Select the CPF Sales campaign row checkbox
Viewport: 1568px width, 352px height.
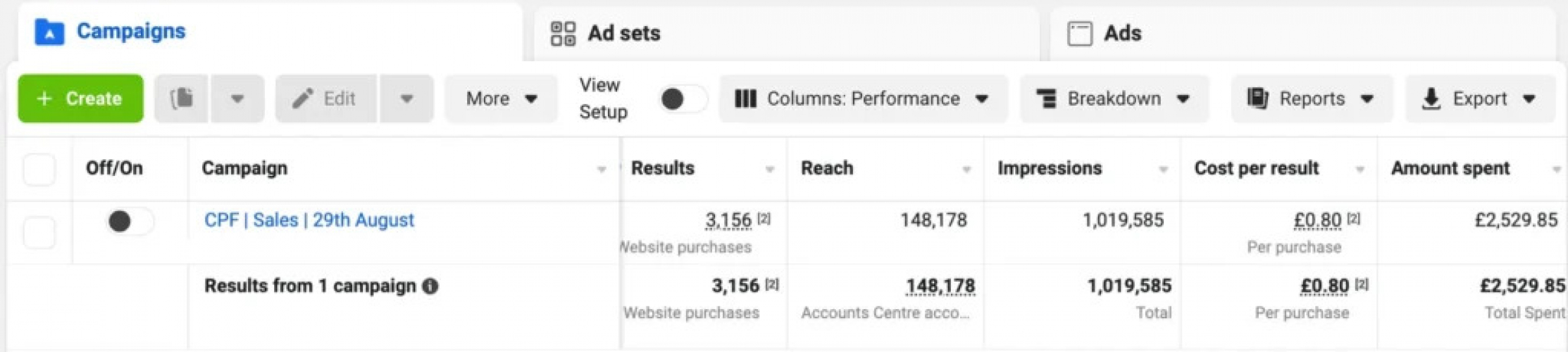[x=39, y=232]
